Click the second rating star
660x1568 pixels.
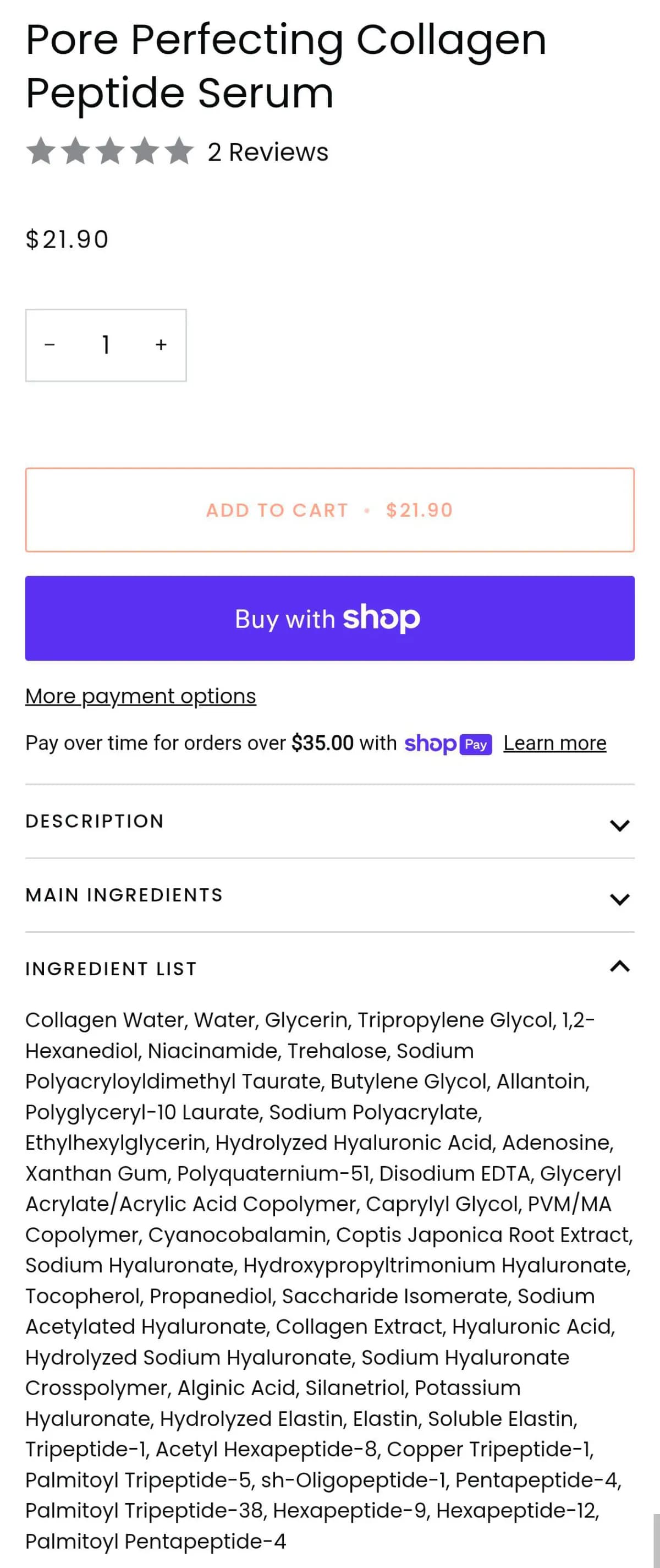point(75,151)
